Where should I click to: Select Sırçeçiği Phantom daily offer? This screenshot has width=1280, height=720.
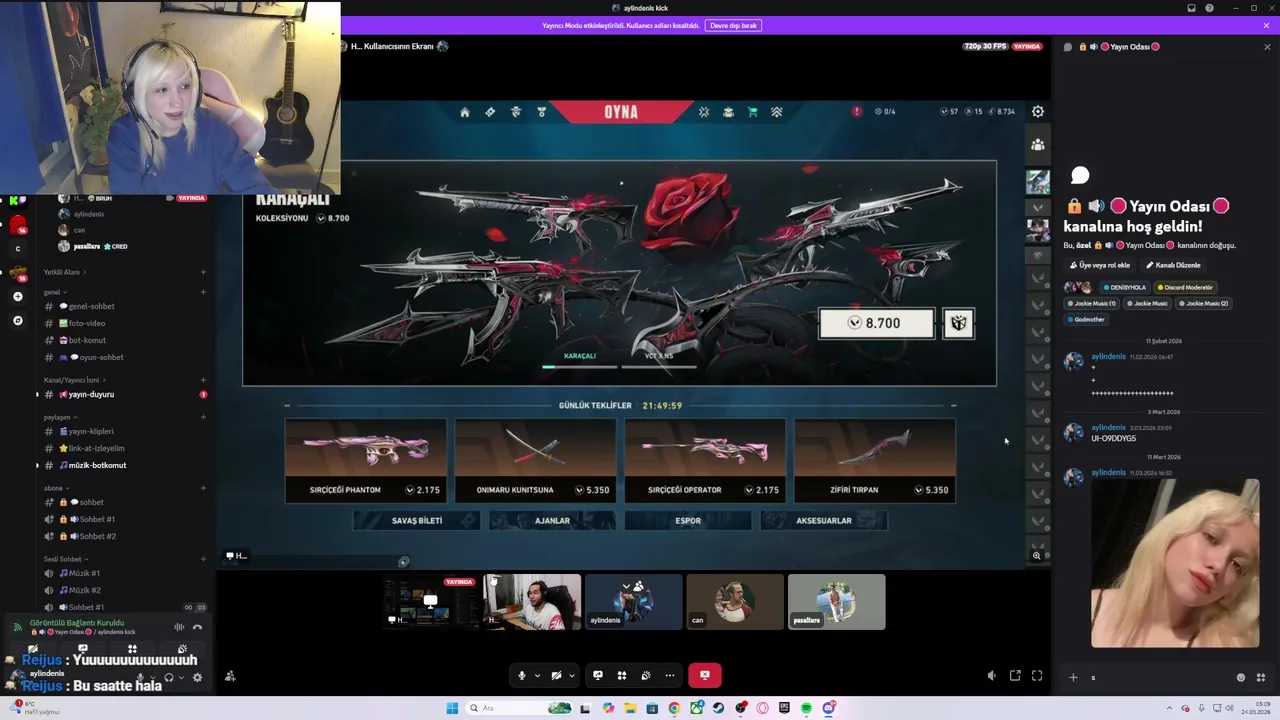pyautogui.click(x=365, y=460)
